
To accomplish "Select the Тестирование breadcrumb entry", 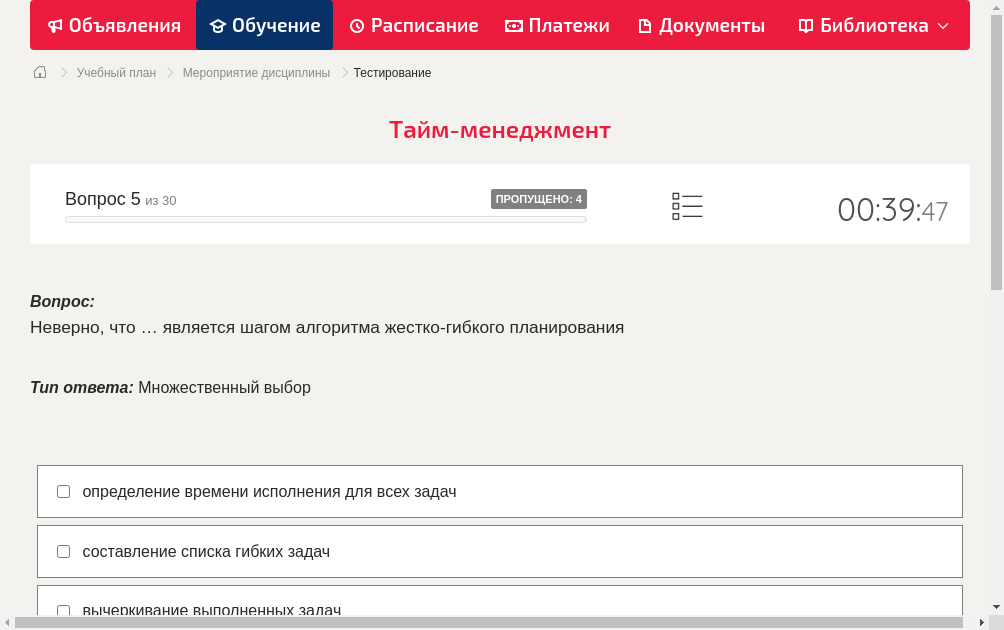I will [x=391, y=72].
